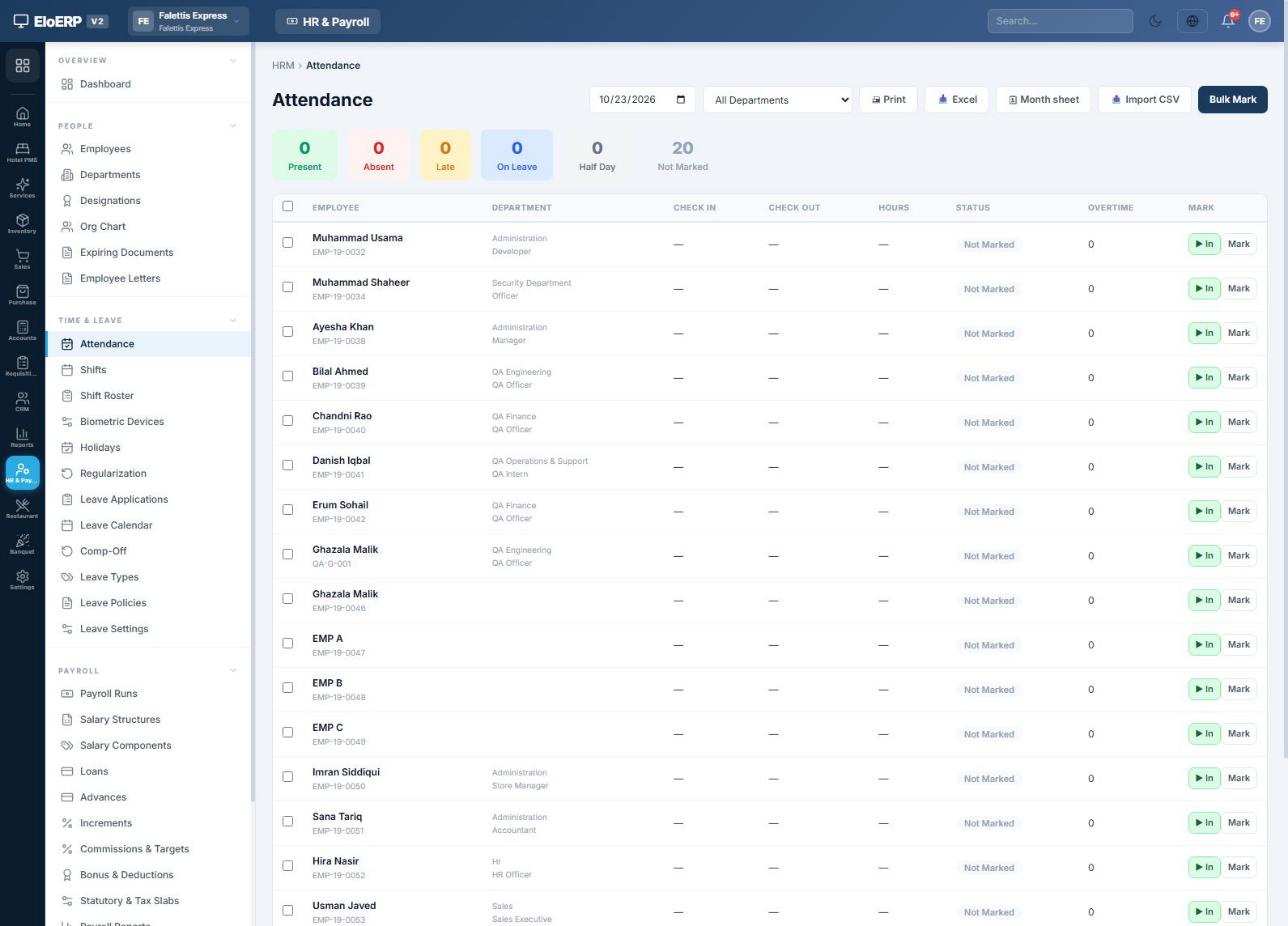Image resolution: width=1288 pixels, height=926 pixels.
Task: Open Payroll Runs in sidebar
Action: 148,694
